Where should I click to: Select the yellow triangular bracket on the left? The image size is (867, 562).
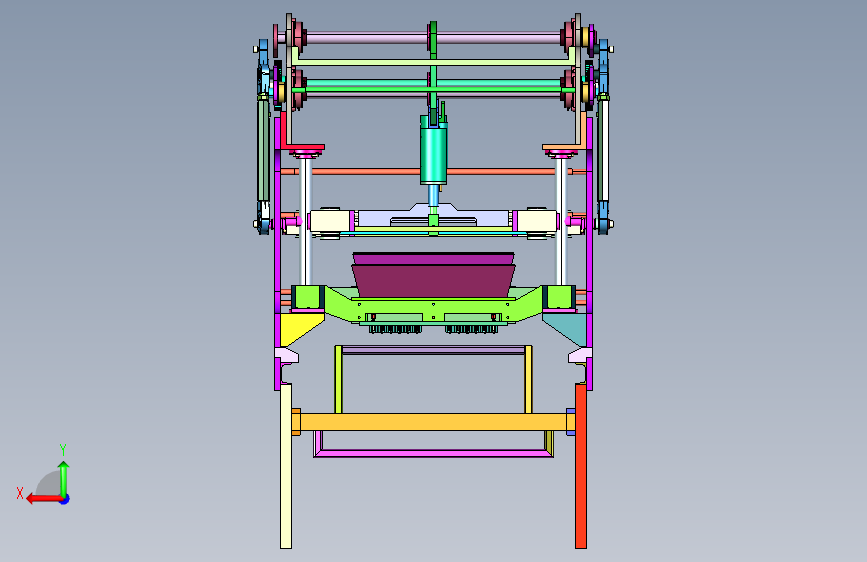299,327
